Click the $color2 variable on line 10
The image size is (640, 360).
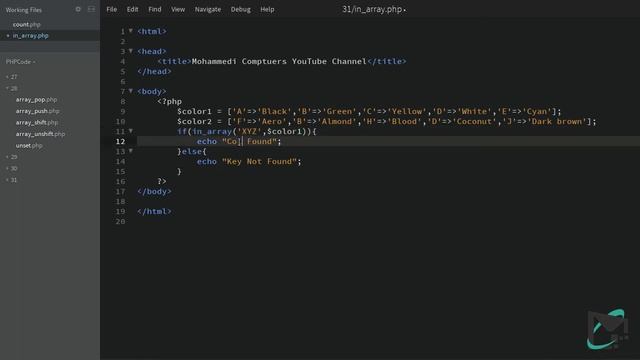(x=194, y=121)
